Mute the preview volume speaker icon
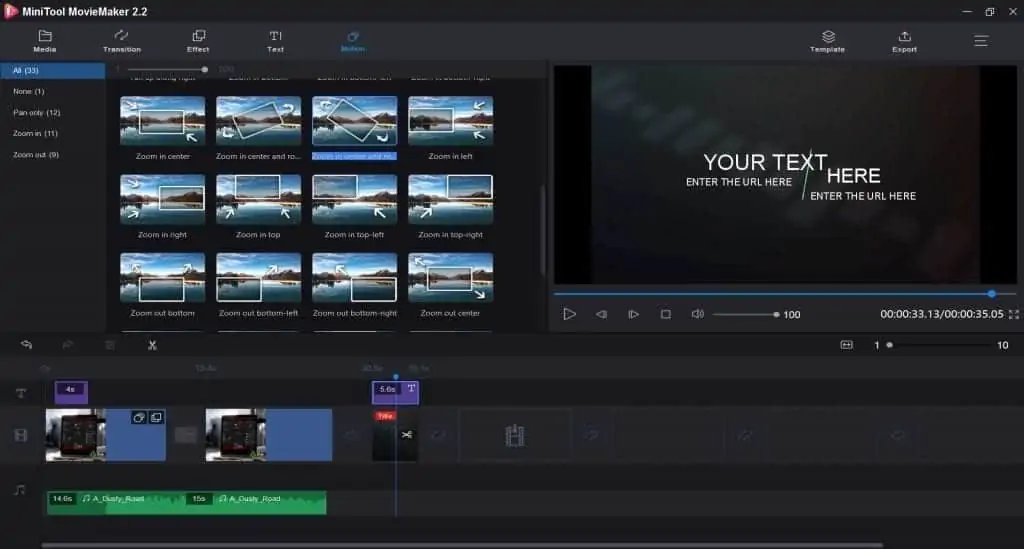1024x549 pixels. click(x=697, y=314)
